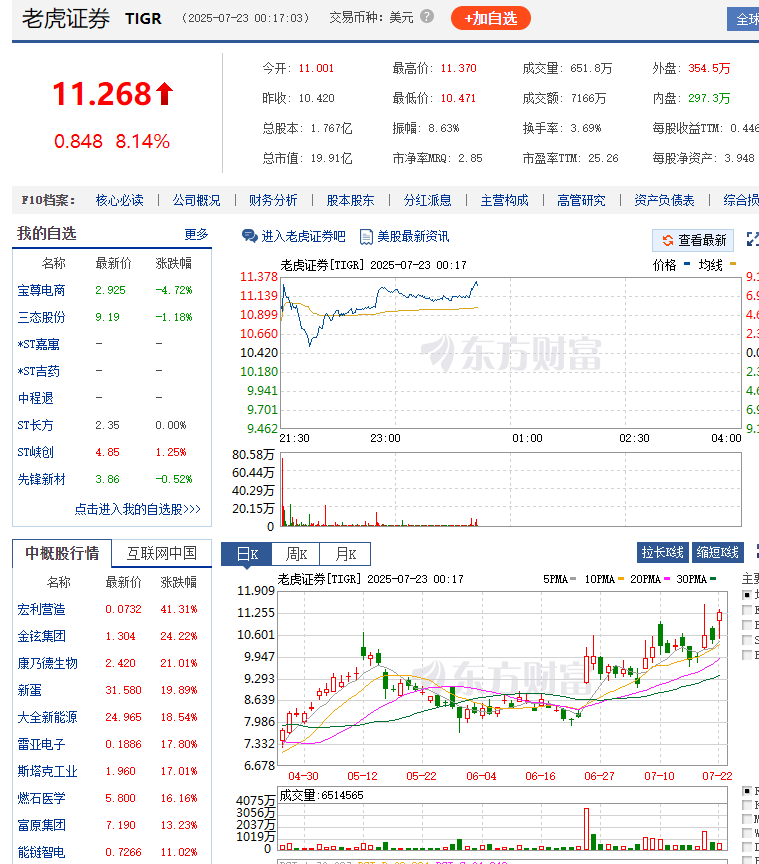Click the chat bubble icon before 进入老虎证券吧
759x864 pixels.
click(x=250, y=236)
